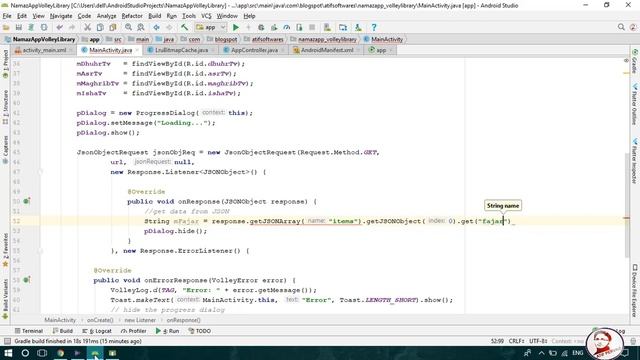Run the app with green play button
Viewport: 640px width, 360px height.
[x=236, y=27]
